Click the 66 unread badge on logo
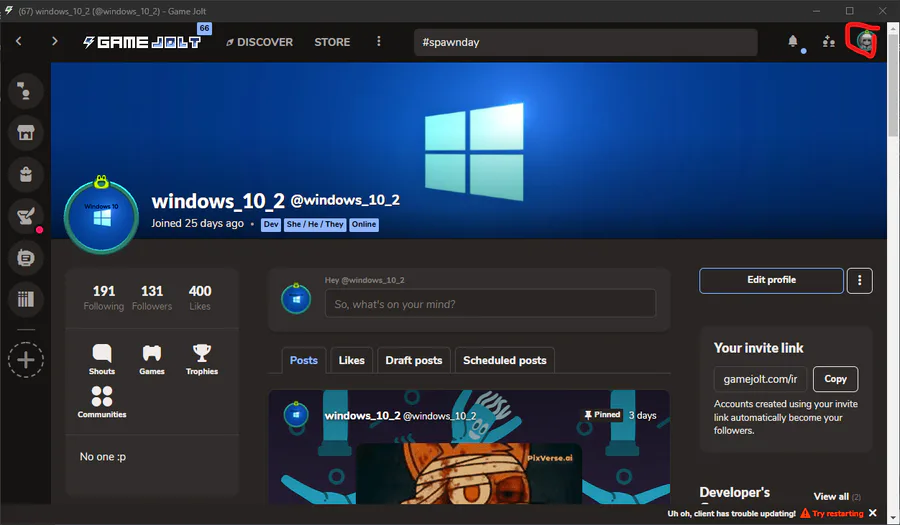 [x=204, y=28]
